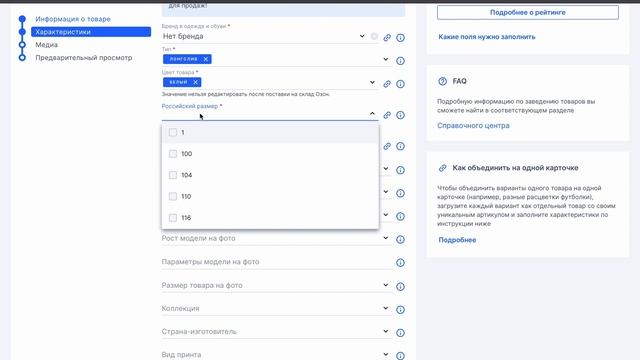Click the gray circle icon beside Нет бренда
Screen dimensions: 640x360
tap(374, 37)
